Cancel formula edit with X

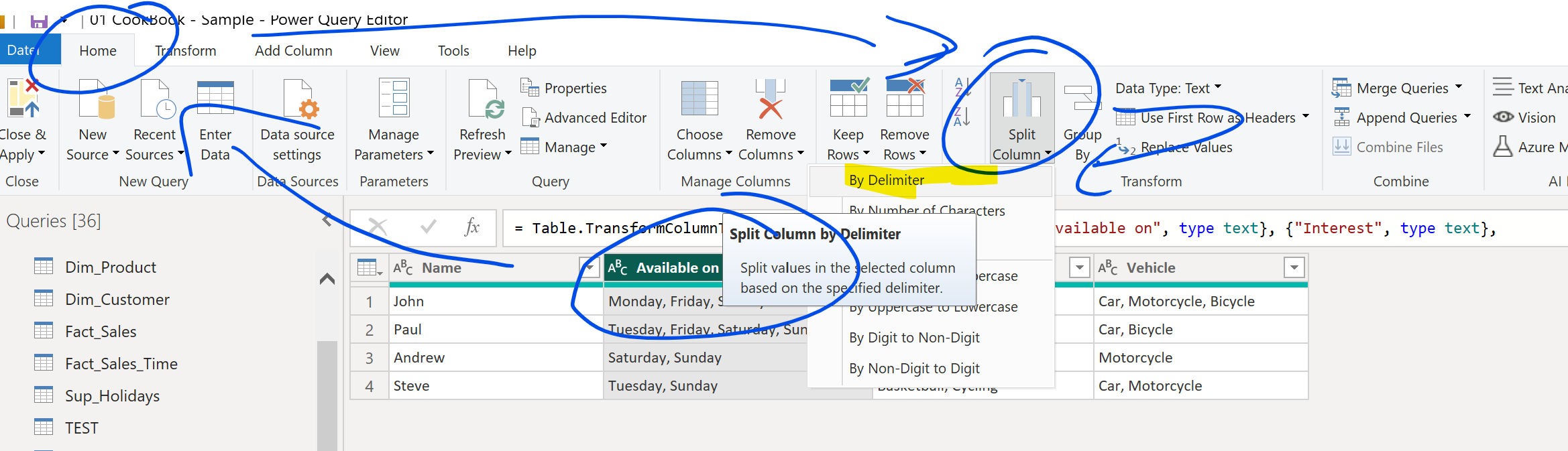(x=378, y=227)
